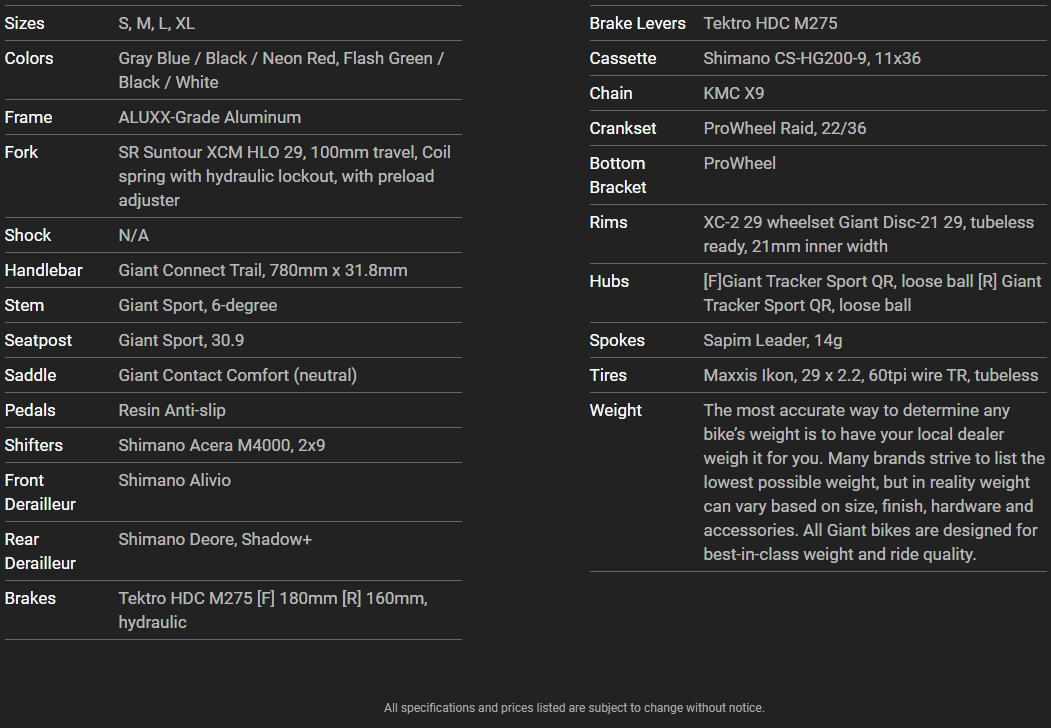Select the 'Fork' label
1051x728 pixels.
21,152
